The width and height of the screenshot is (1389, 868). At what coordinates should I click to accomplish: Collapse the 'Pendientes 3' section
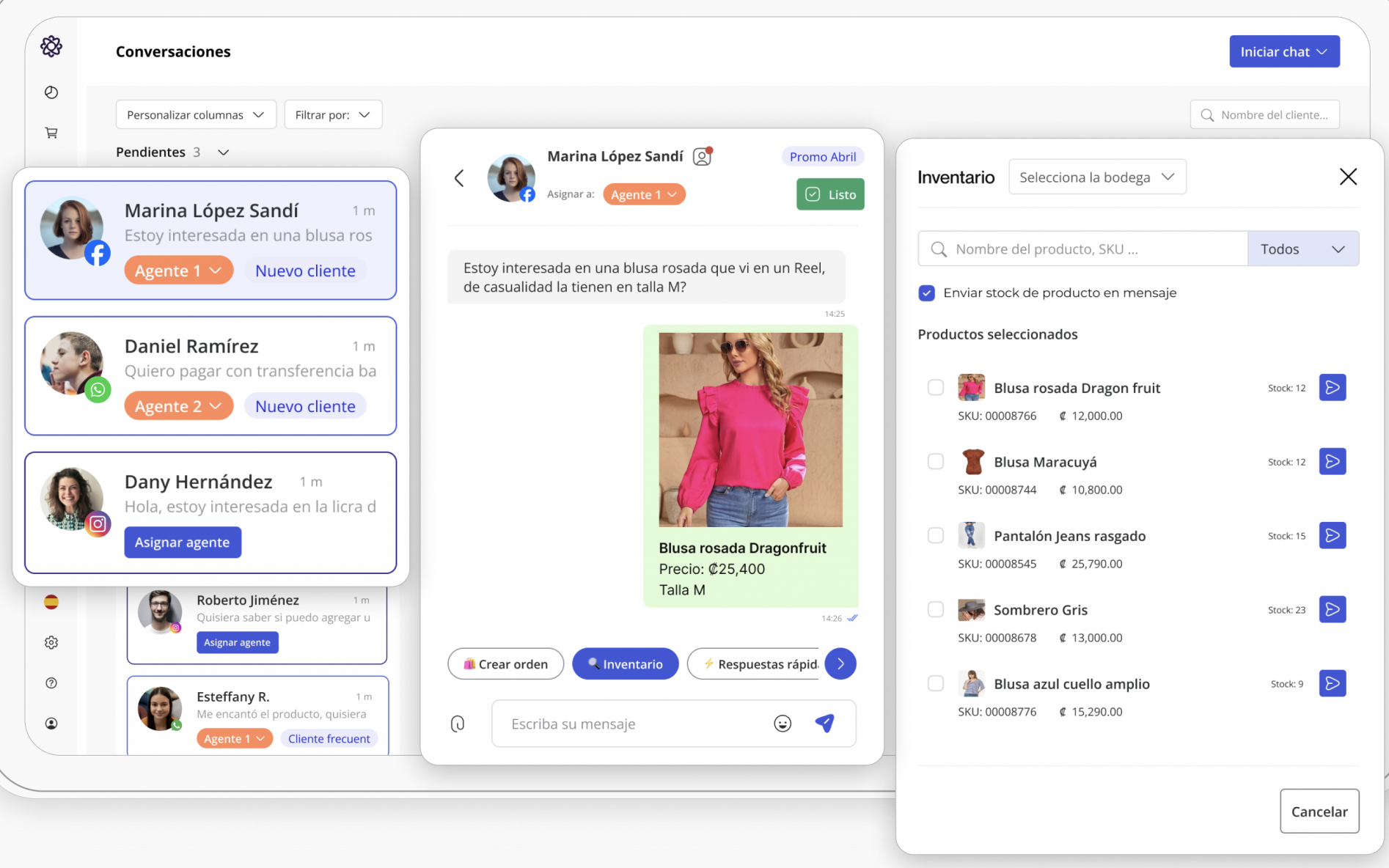[x=224, y=152]
